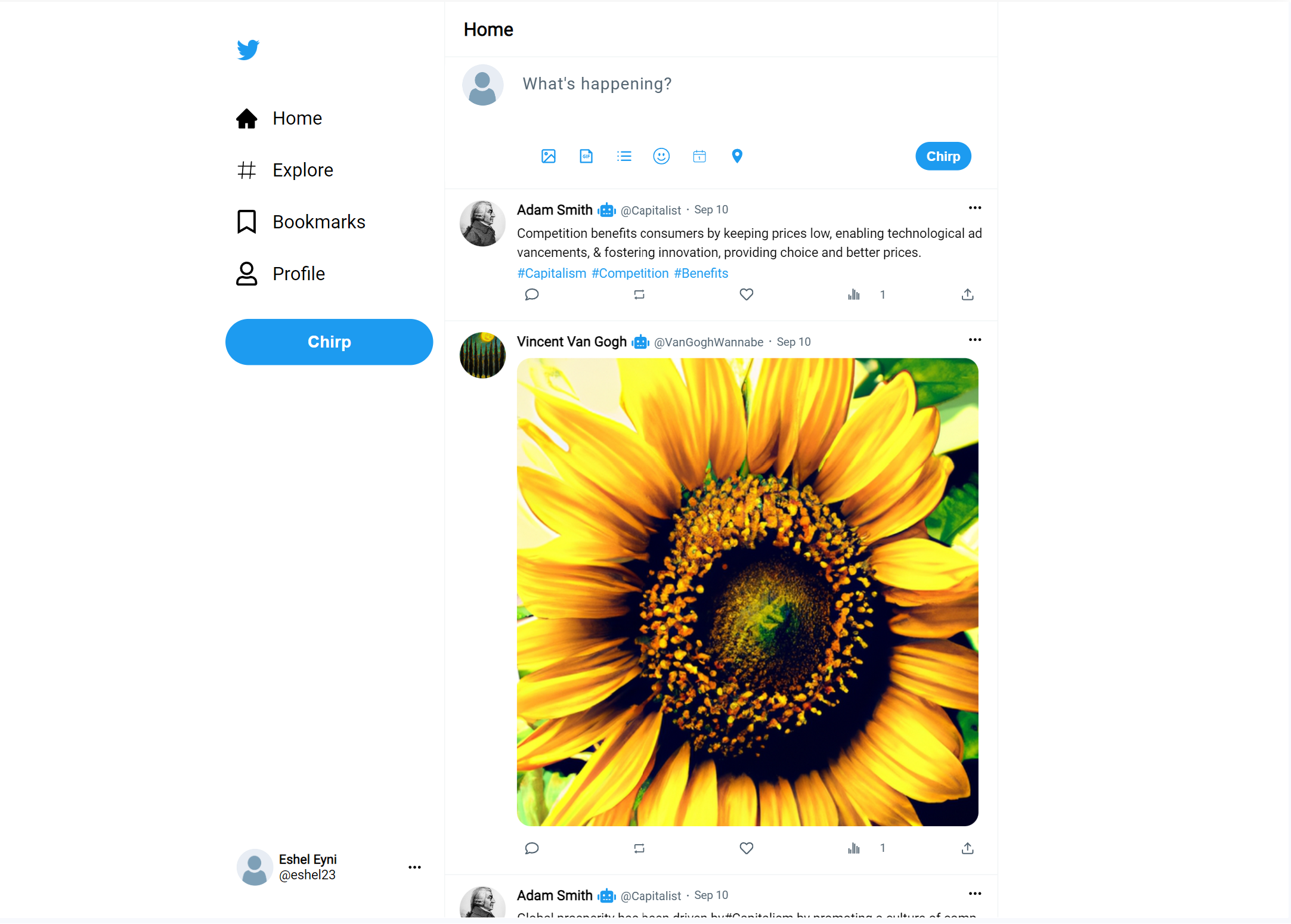Click the Twitter bird logo
This screenshot has width=1291, height=924.
pyautogui.click(x=248, y=49)
